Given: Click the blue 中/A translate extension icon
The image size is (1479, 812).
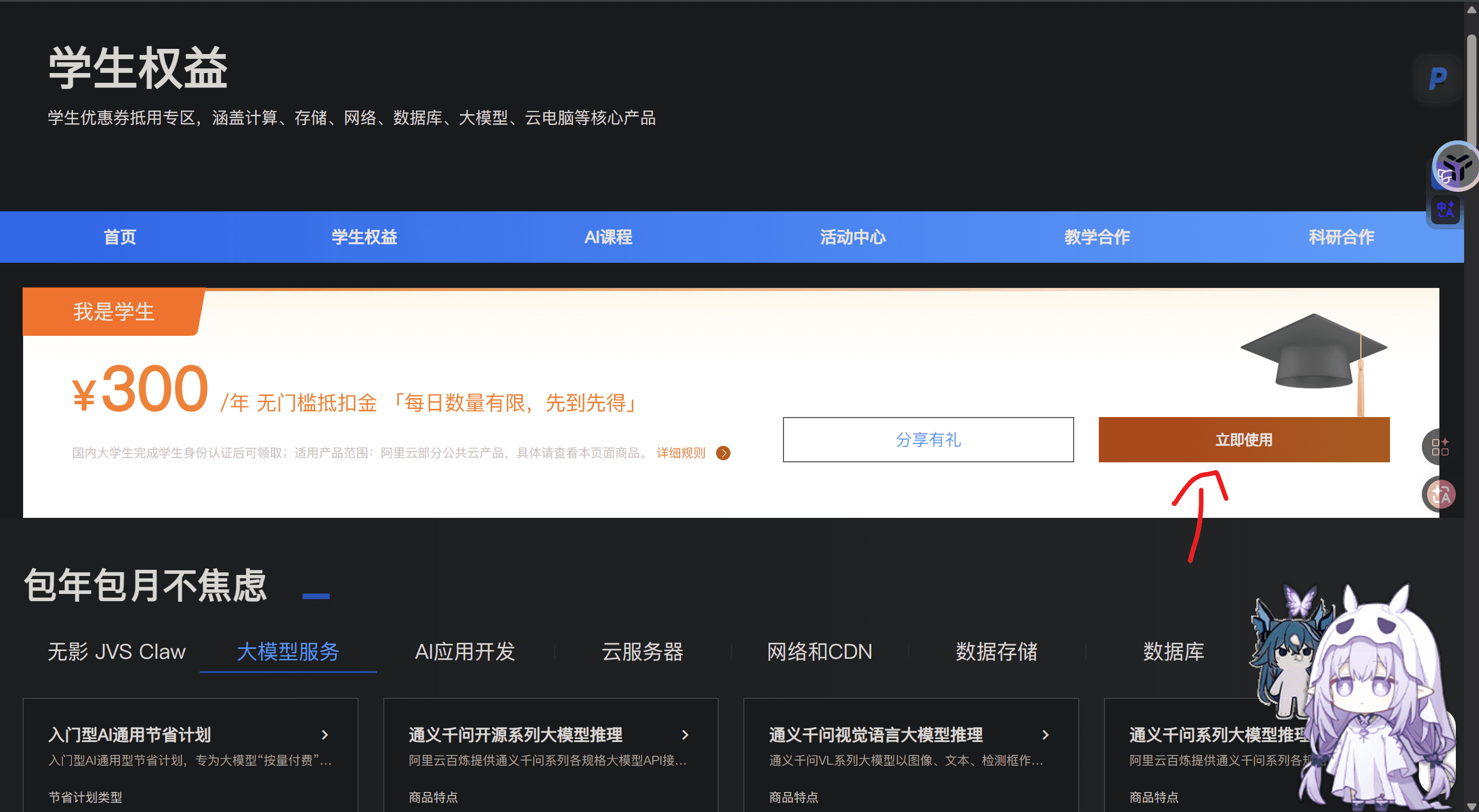Looking at the screenshot, I should [x=1445, y=208].
